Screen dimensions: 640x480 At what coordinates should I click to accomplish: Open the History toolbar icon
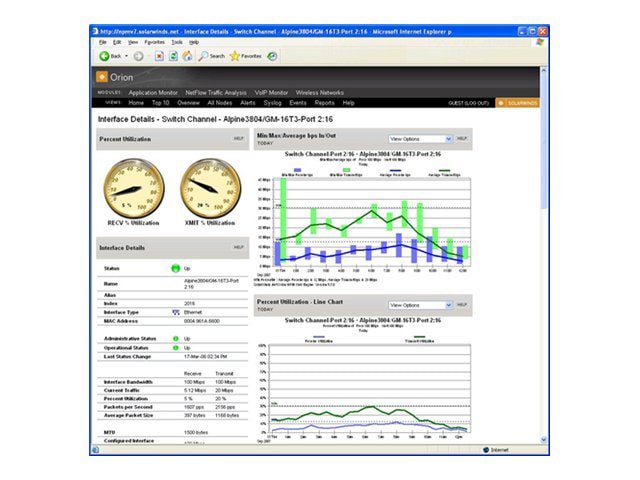pos(272,56)
